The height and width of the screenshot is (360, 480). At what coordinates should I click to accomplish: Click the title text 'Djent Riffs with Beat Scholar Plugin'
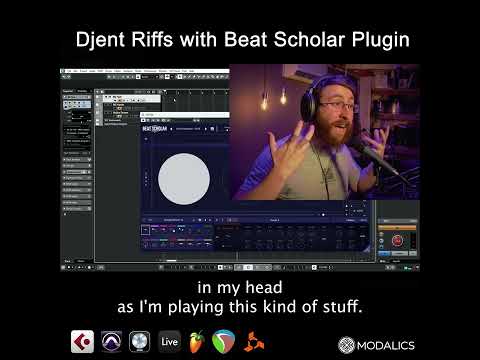tap(243, 39)
